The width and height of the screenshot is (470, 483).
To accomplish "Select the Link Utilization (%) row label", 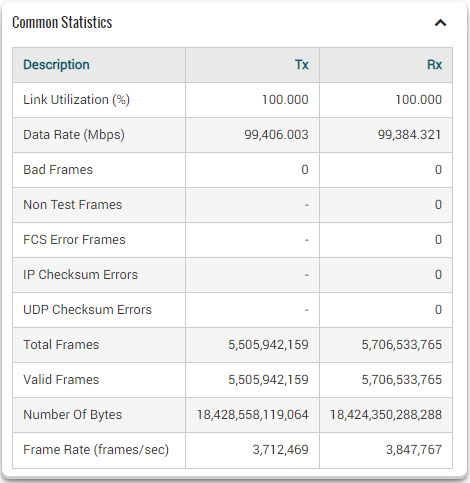I will tap(76, 100).
